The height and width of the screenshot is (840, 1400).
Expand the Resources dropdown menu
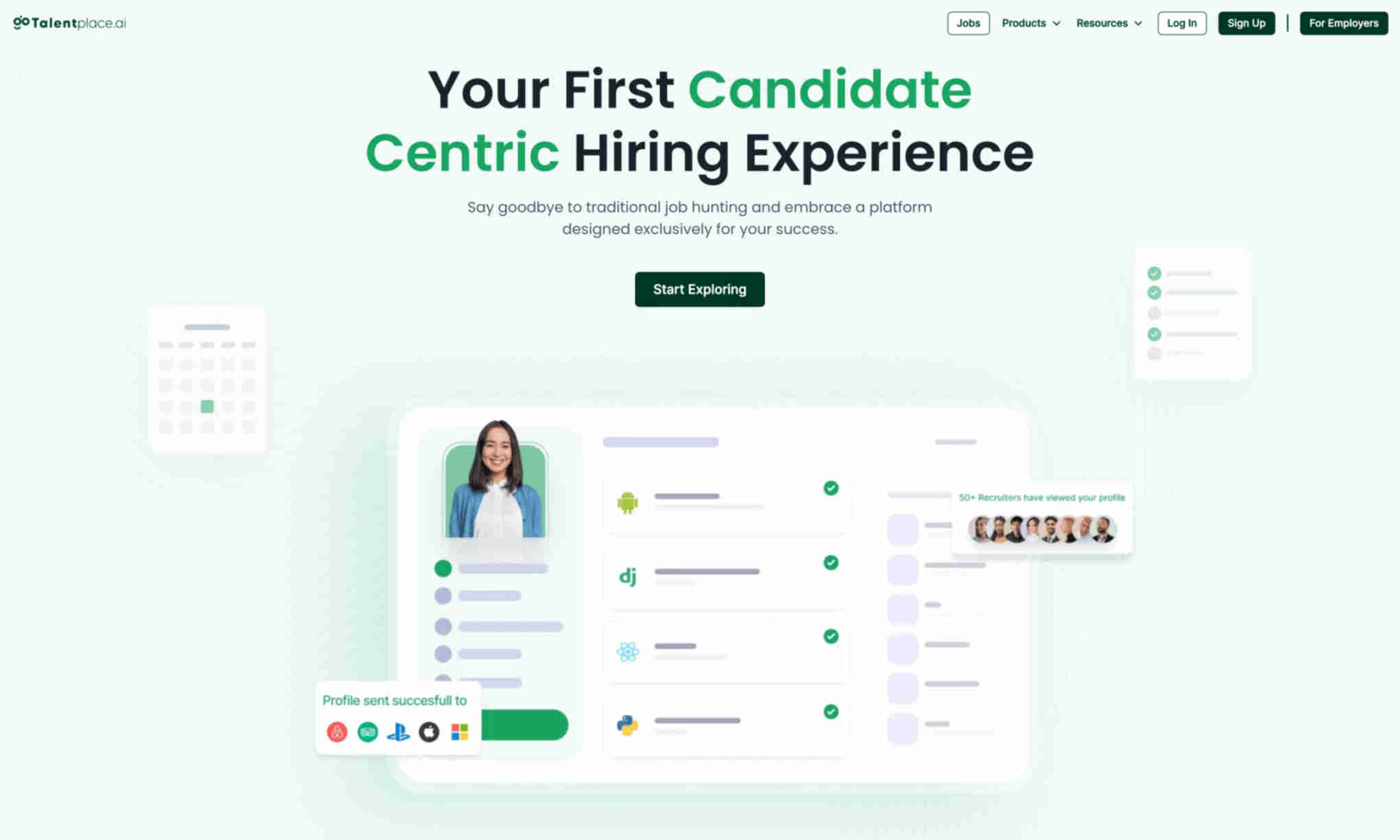point(1108,23)
